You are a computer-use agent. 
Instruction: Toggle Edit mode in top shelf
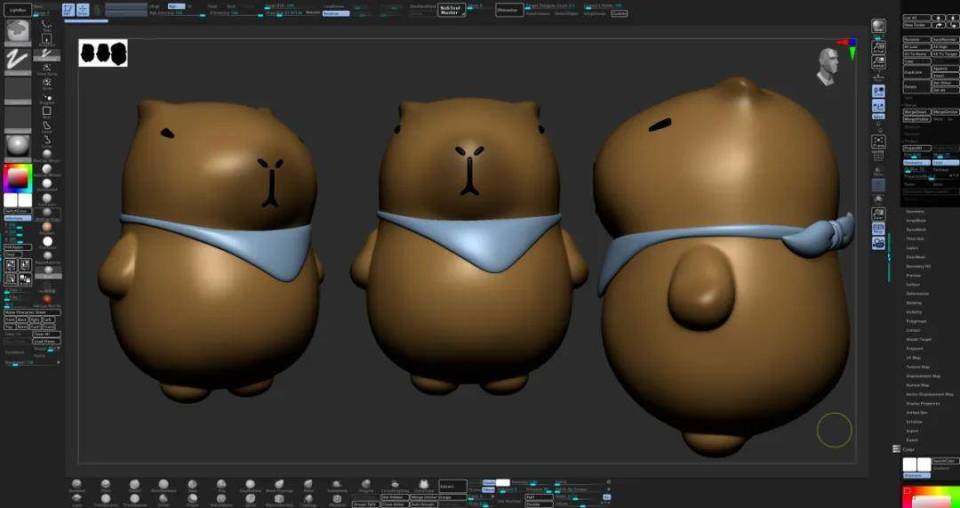coord(67,10)
